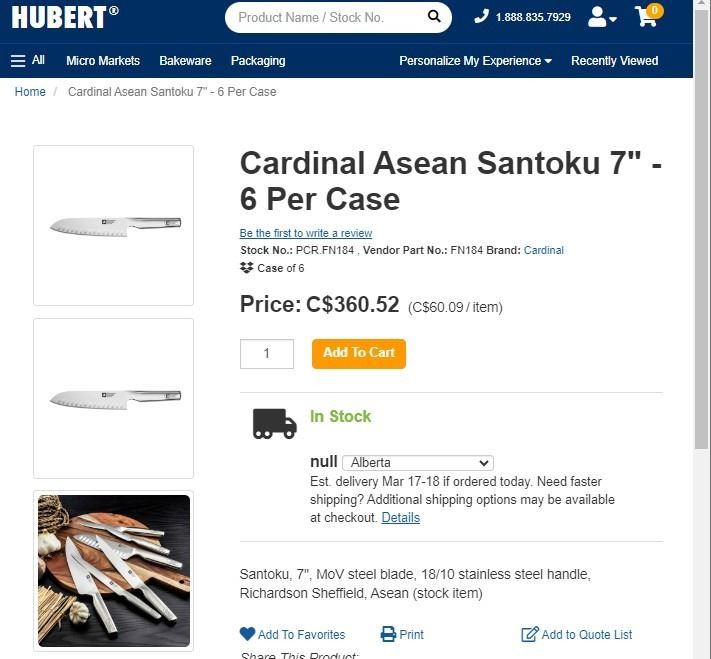Open the Micro Markets menu item

point(103,61)
